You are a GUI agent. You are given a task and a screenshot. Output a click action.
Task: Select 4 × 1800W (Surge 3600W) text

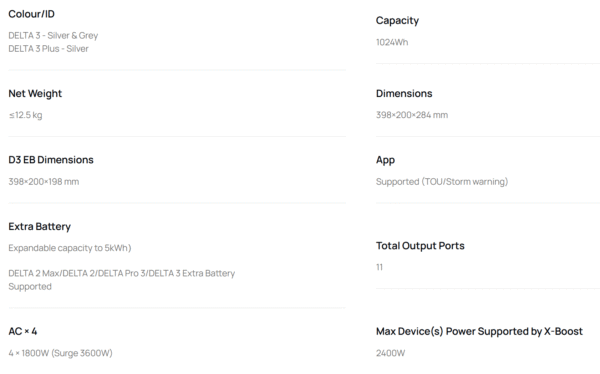pyautogui.click(x=60, y=353)
